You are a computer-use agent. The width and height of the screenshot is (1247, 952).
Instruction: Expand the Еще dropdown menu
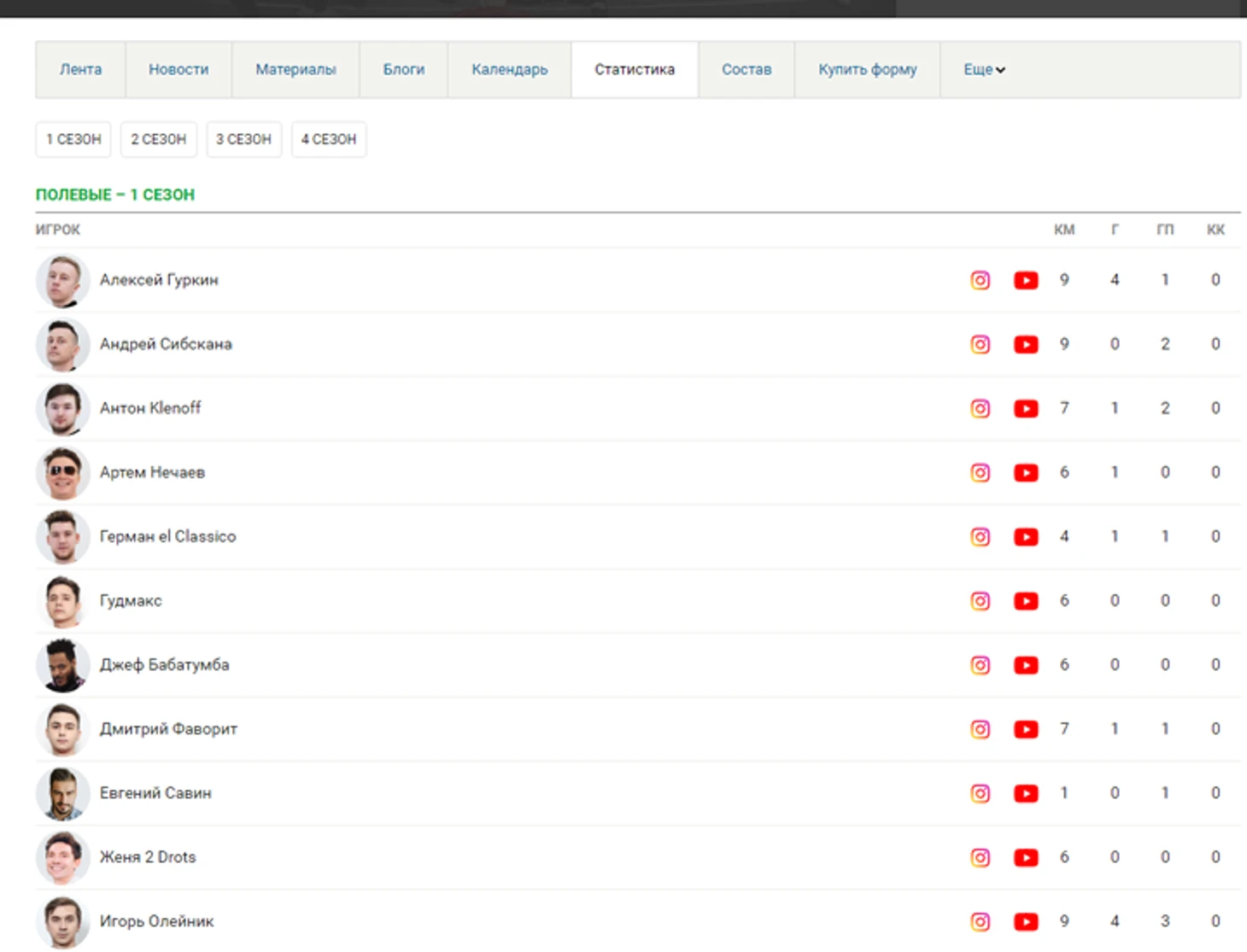[x=984, y=70]
